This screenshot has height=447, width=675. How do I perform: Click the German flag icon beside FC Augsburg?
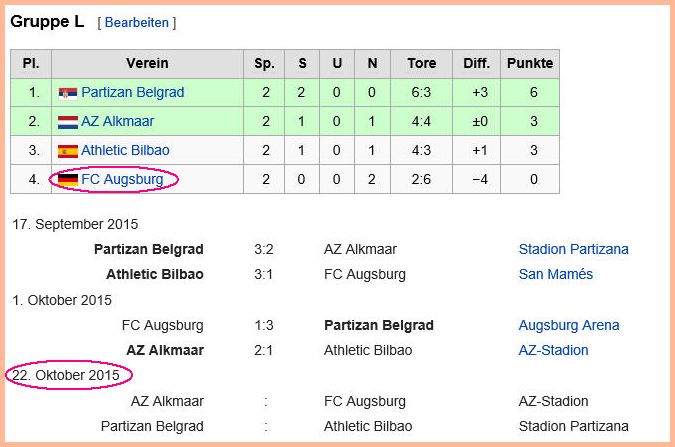click(68, 180)
